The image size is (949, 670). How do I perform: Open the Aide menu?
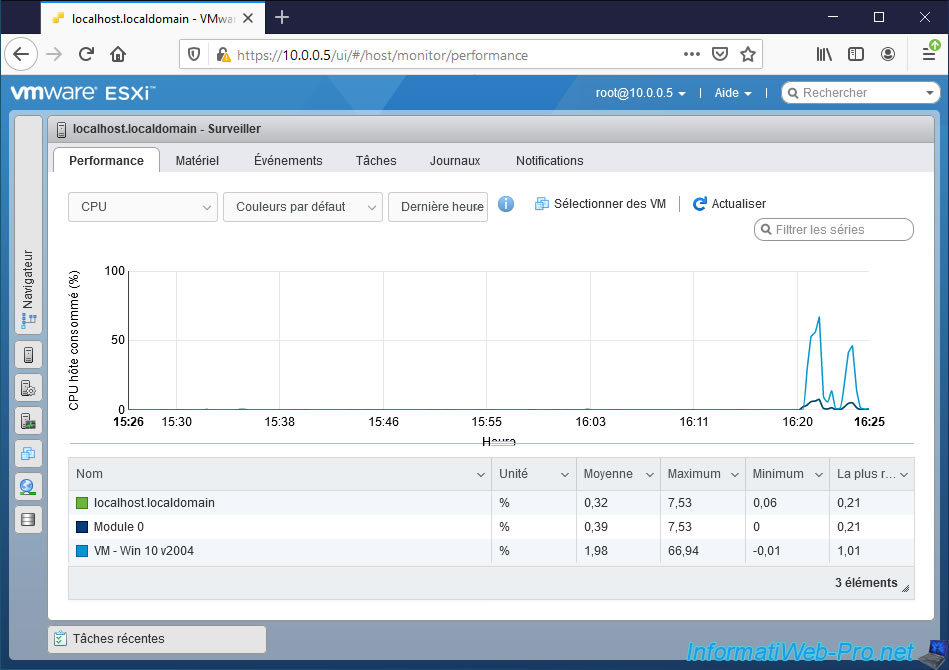[x=732, y=93]
